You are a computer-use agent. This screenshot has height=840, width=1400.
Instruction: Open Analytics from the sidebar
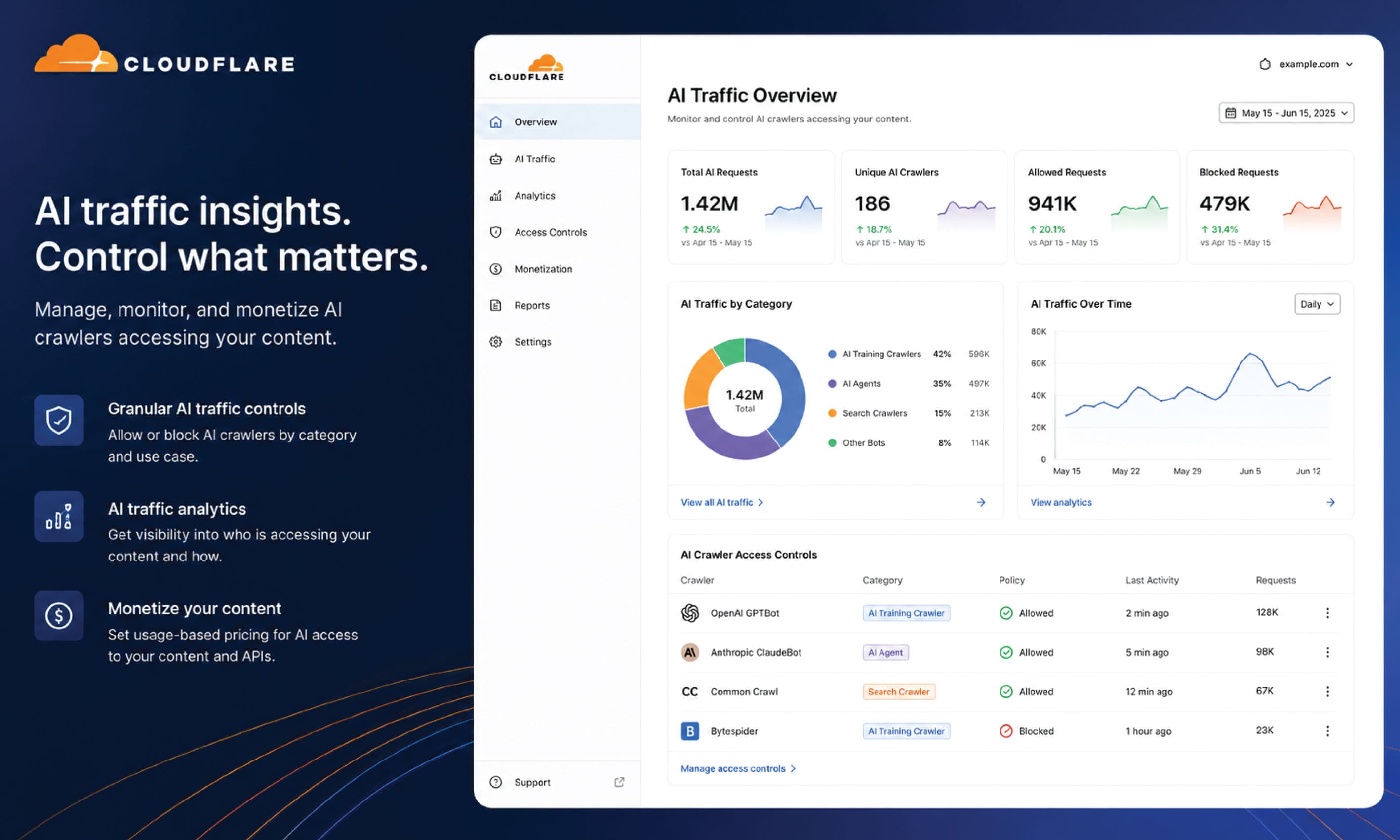click(x=558, y=195)
